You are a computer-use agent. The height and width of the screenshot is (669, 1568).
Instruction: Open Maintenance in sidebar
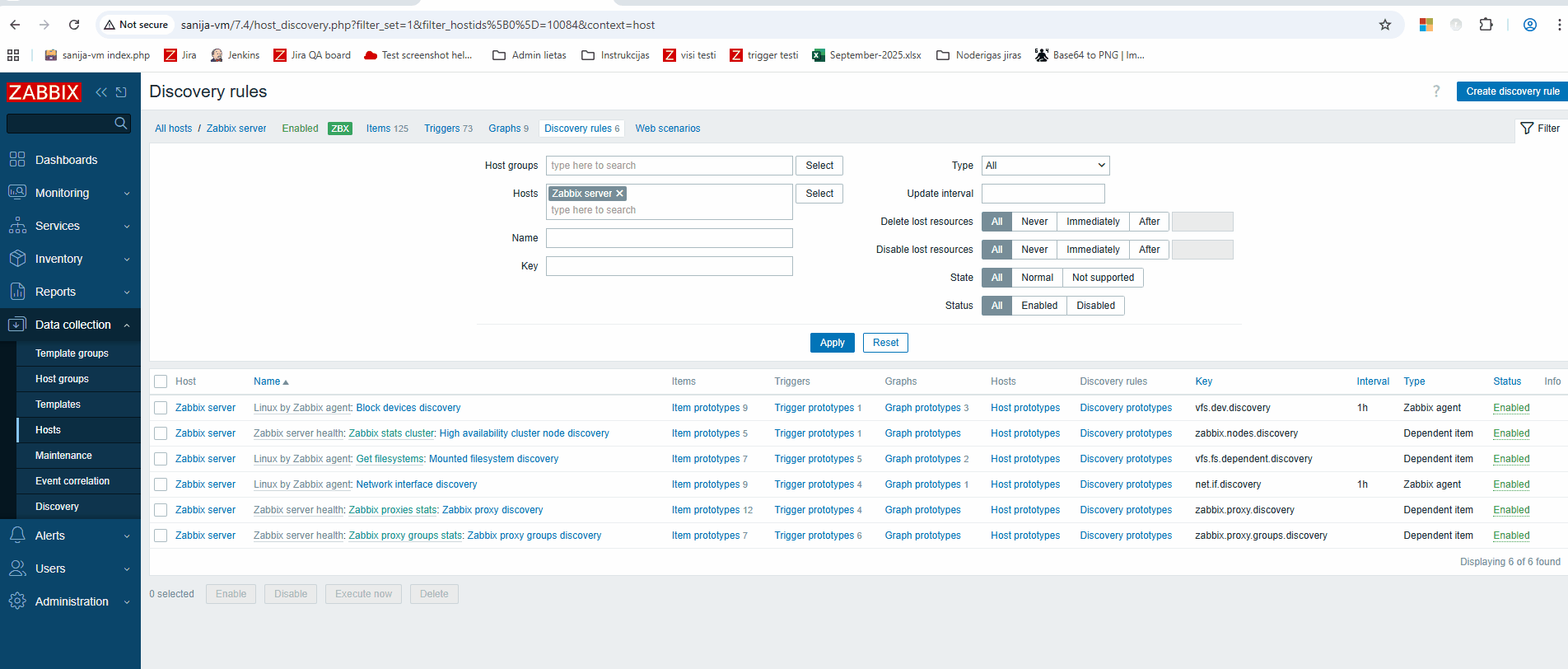coord(63,456)
